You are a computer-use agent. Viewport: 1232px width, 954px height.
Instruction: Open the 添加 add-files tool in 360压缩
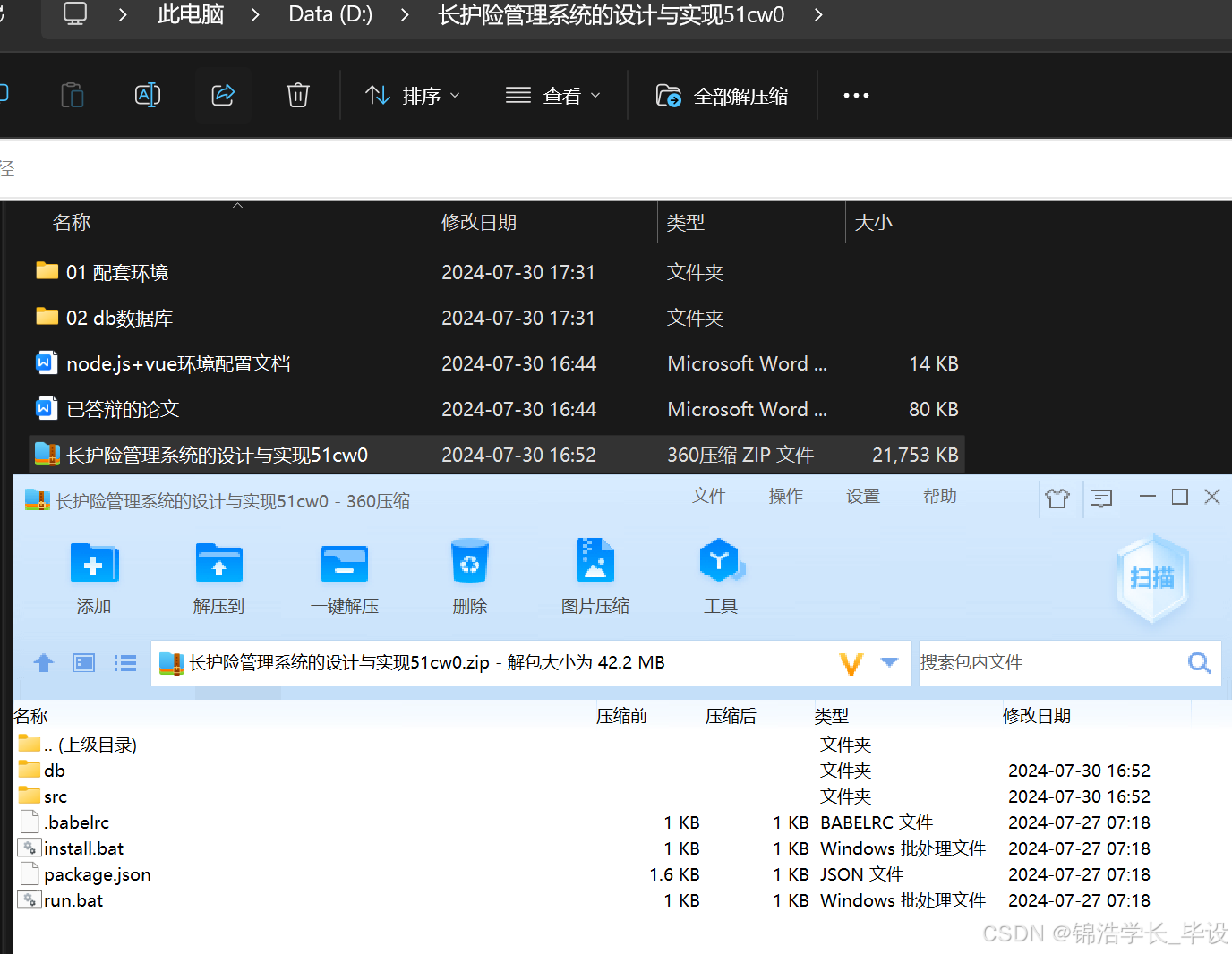(x=93, y=573)
